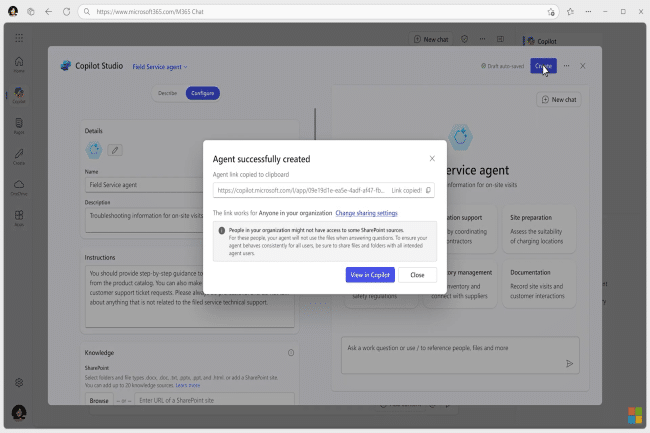This screenshot has width=650, height=433.
Task: Open the Change sharing settings link
Action: 366,213
